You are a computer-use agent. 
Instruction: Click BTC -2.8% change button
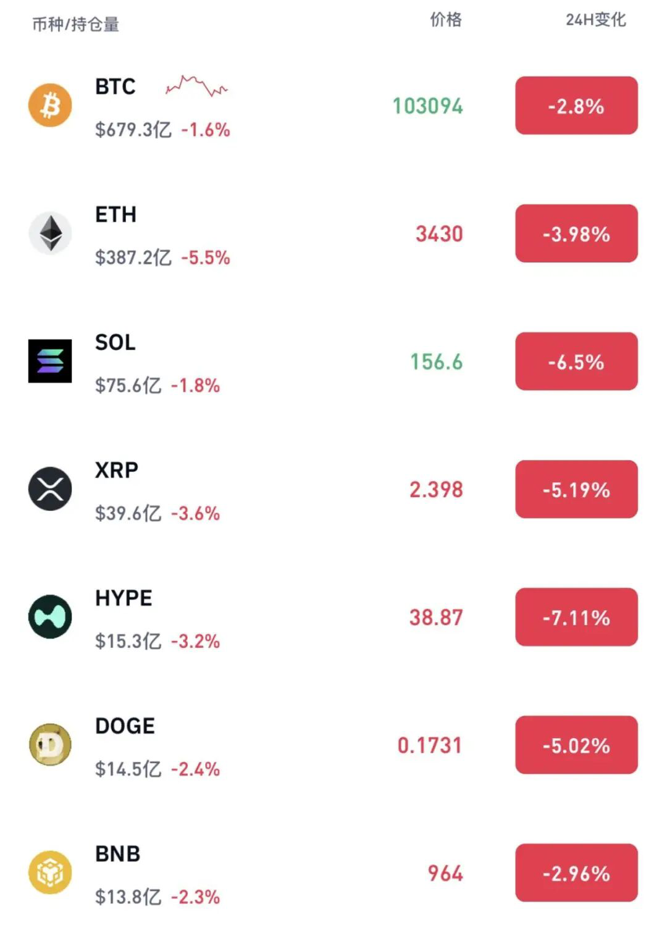(x=576, y=105)
